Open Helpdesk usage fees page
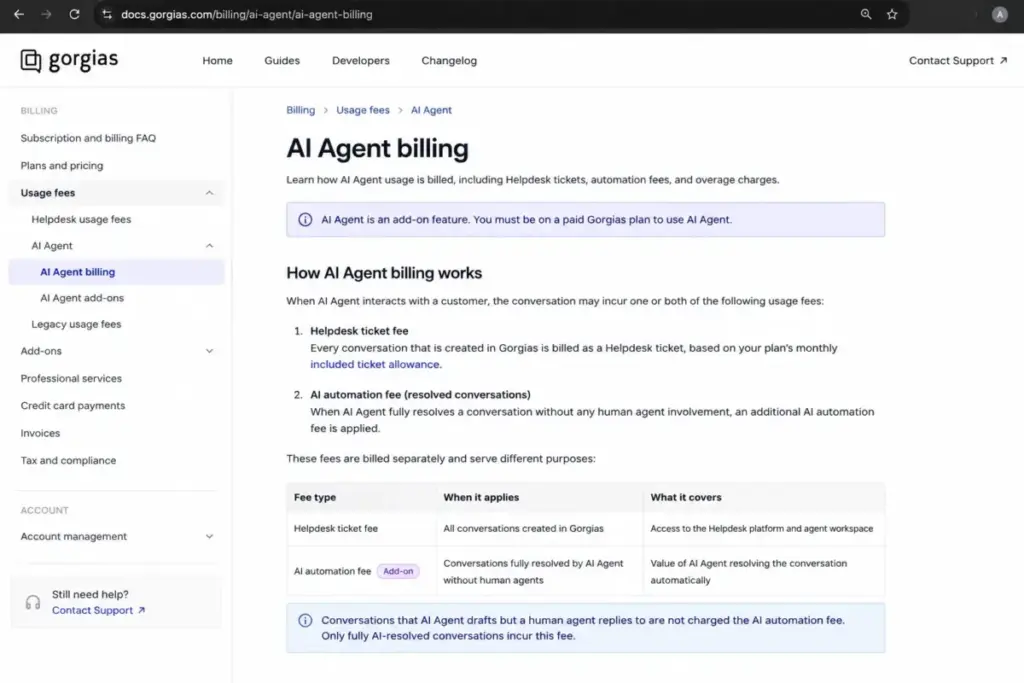 (81, 219)
